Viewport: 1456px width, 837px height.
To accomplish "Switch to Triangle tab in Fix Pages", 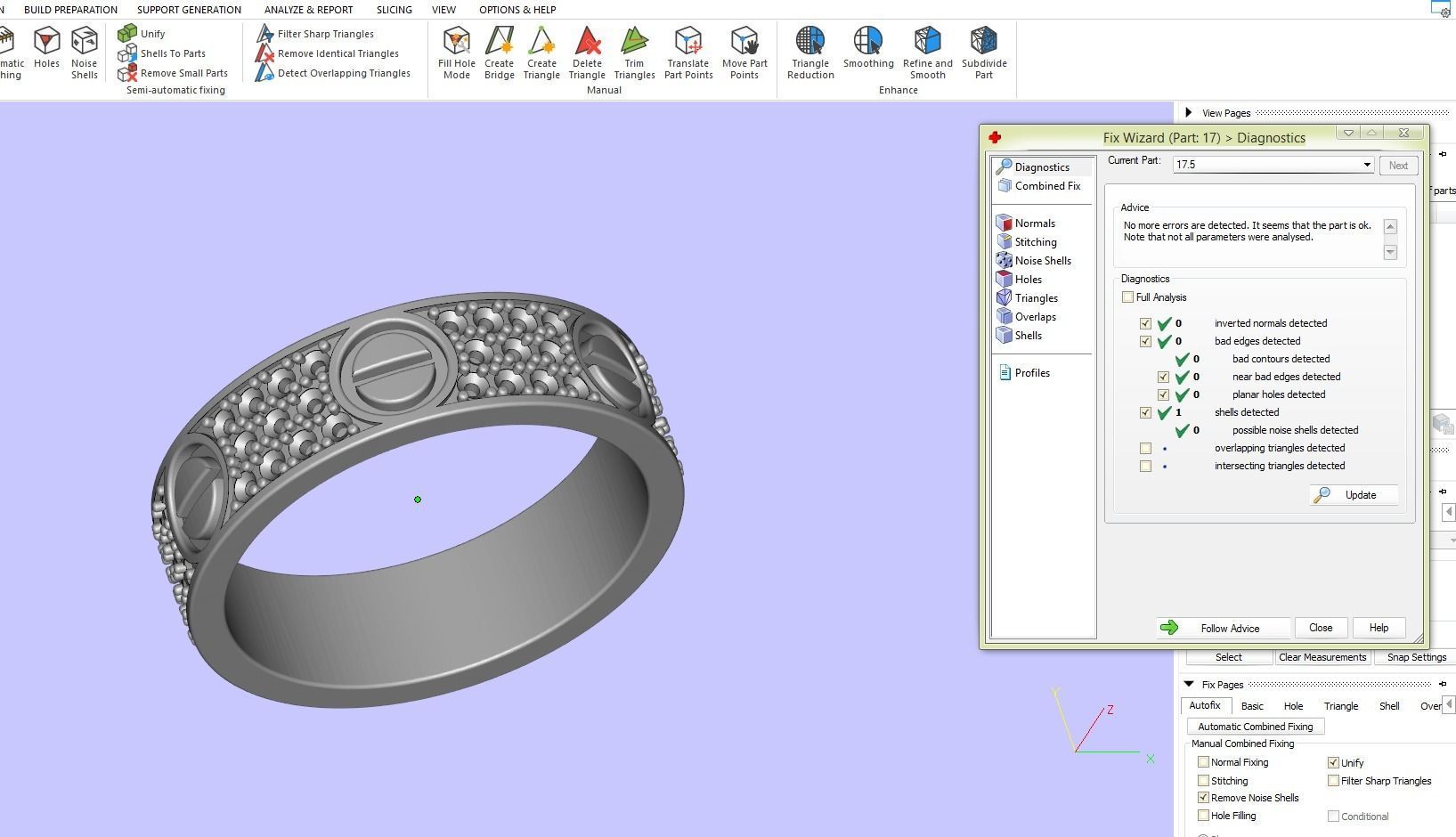I will 1340,706.
